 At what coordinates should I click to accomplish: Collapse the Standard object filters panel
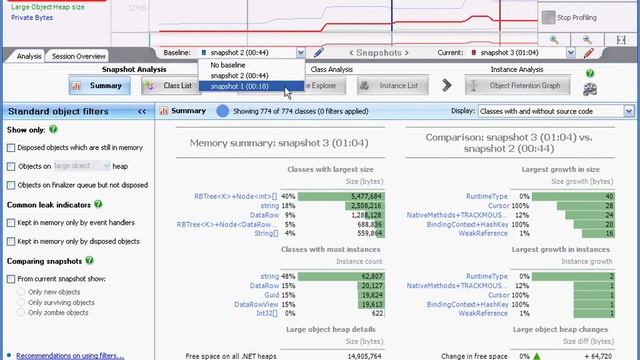(x=142, y=111)
